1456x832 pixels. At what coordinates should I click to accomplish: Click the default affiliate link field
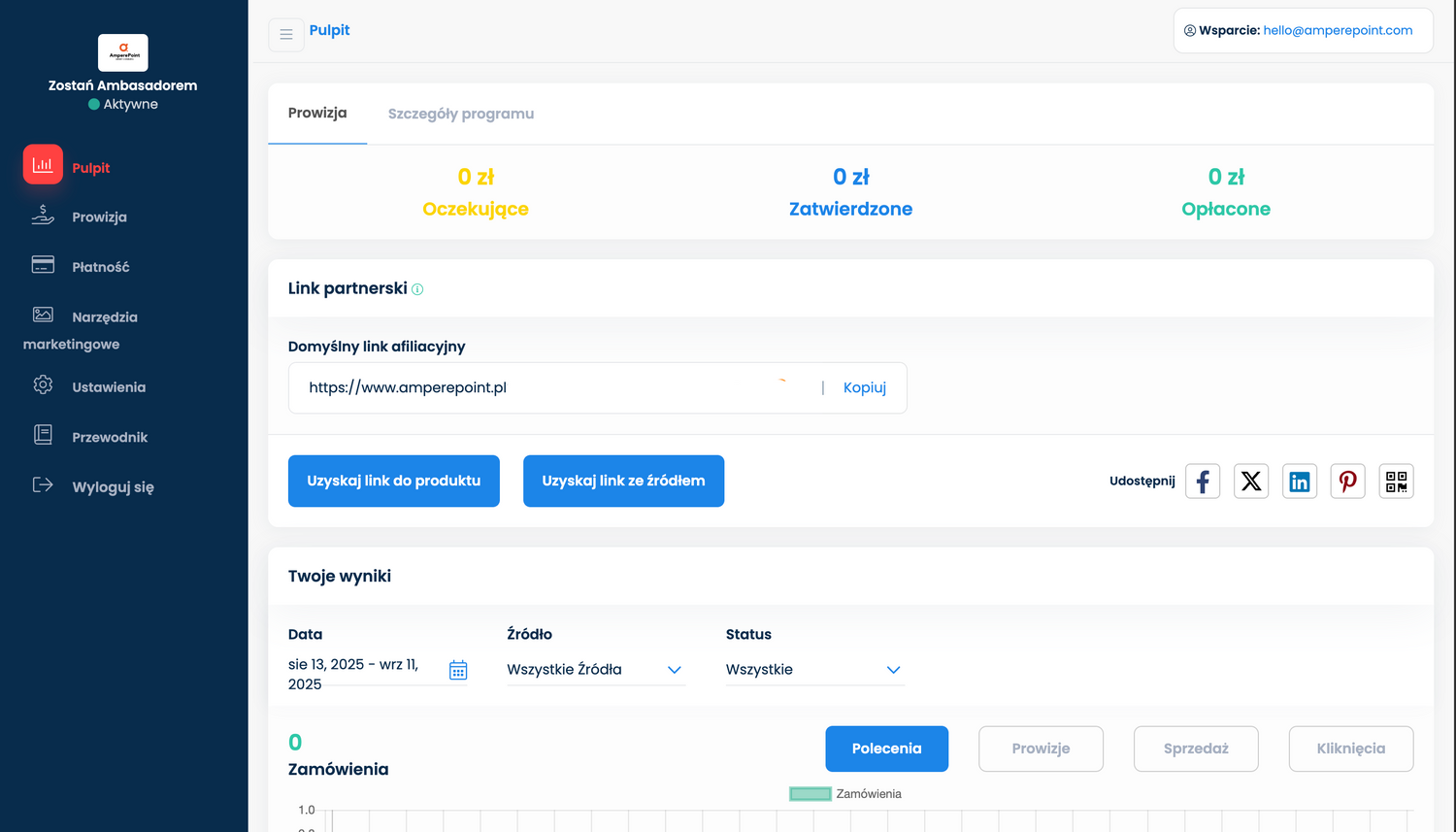point(598,388)
